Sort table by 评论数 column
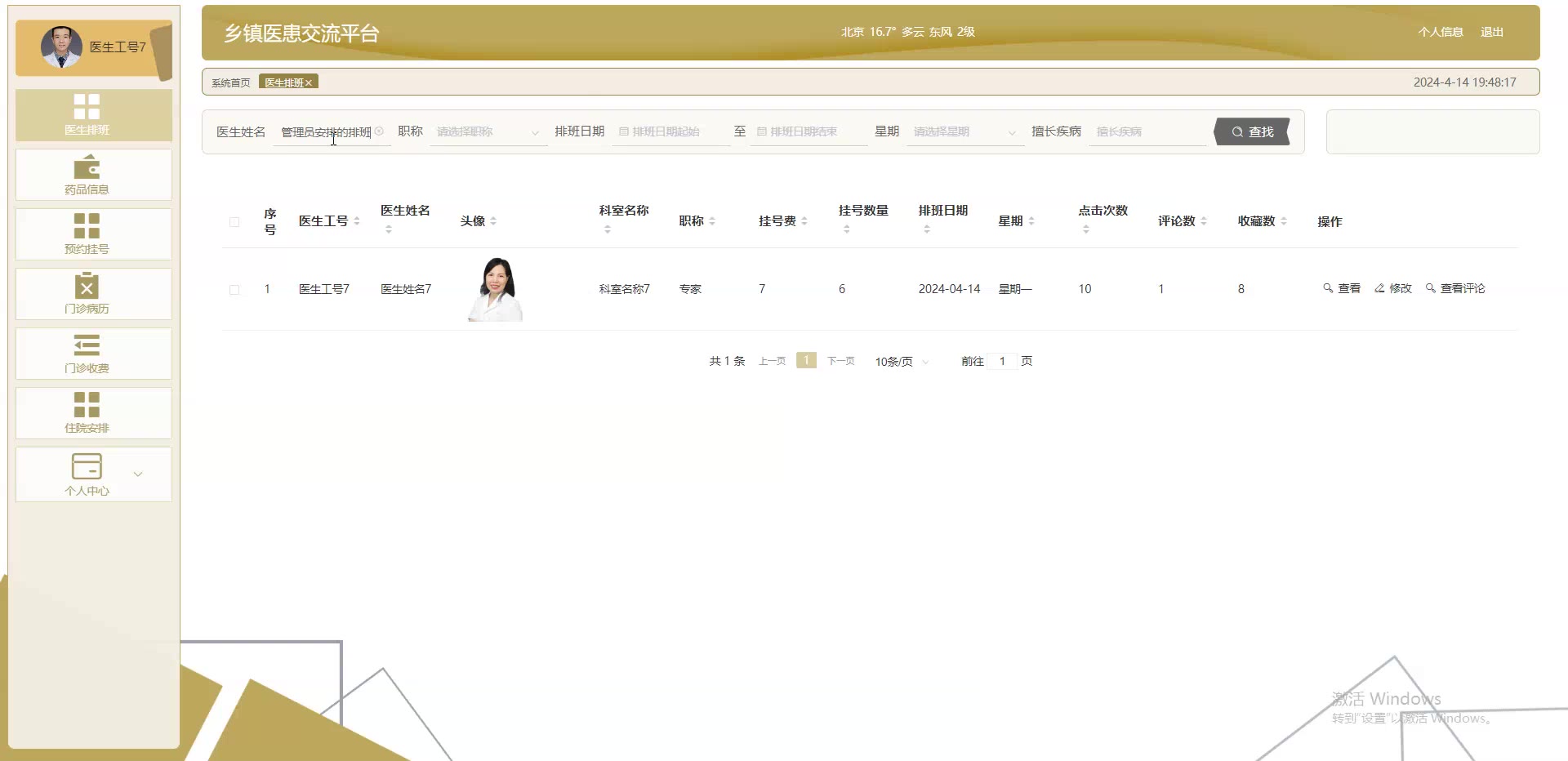The image size is (1568, 761). coord(1204,221)
